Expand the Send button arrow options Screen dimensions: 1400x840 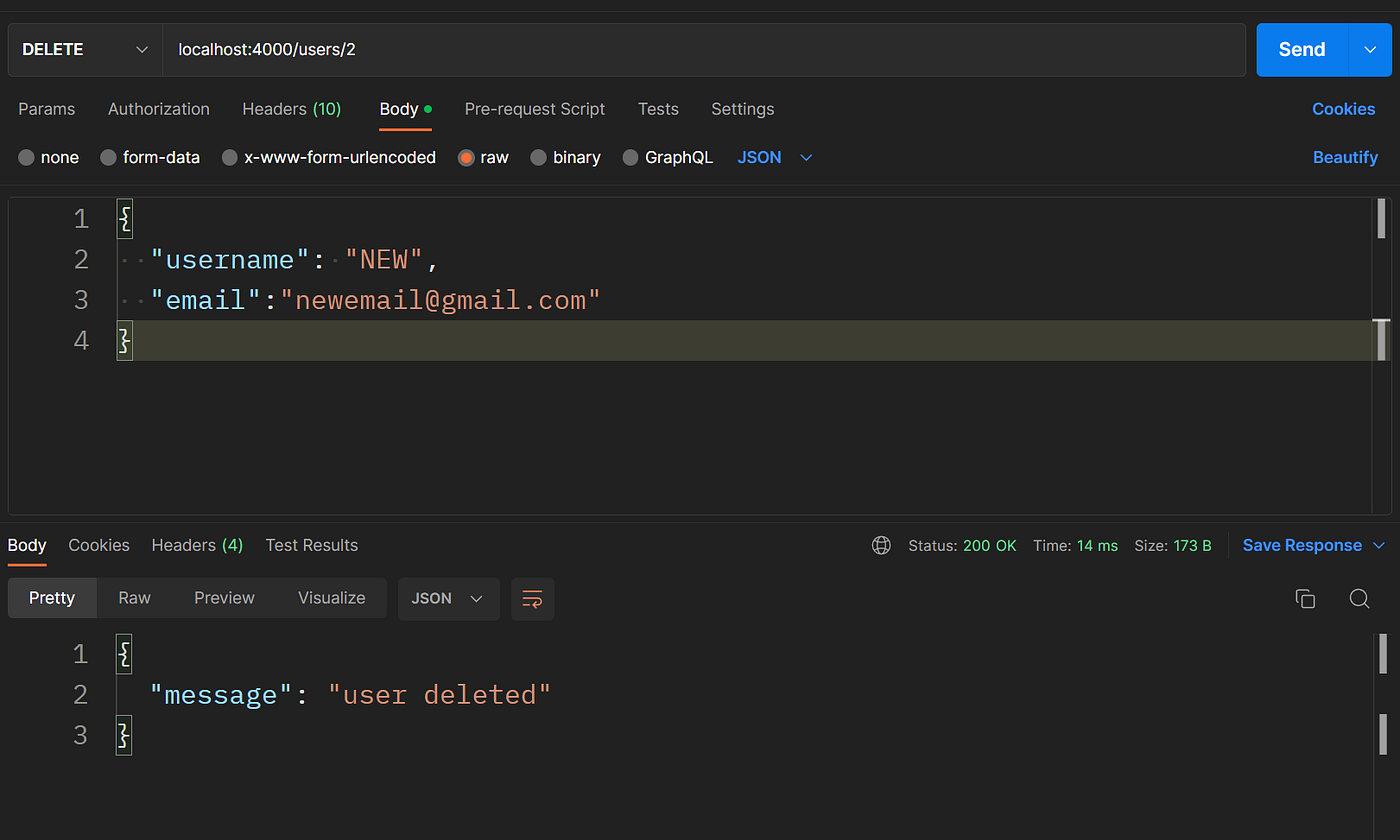pyautogui.click(x=1370, y=50)
